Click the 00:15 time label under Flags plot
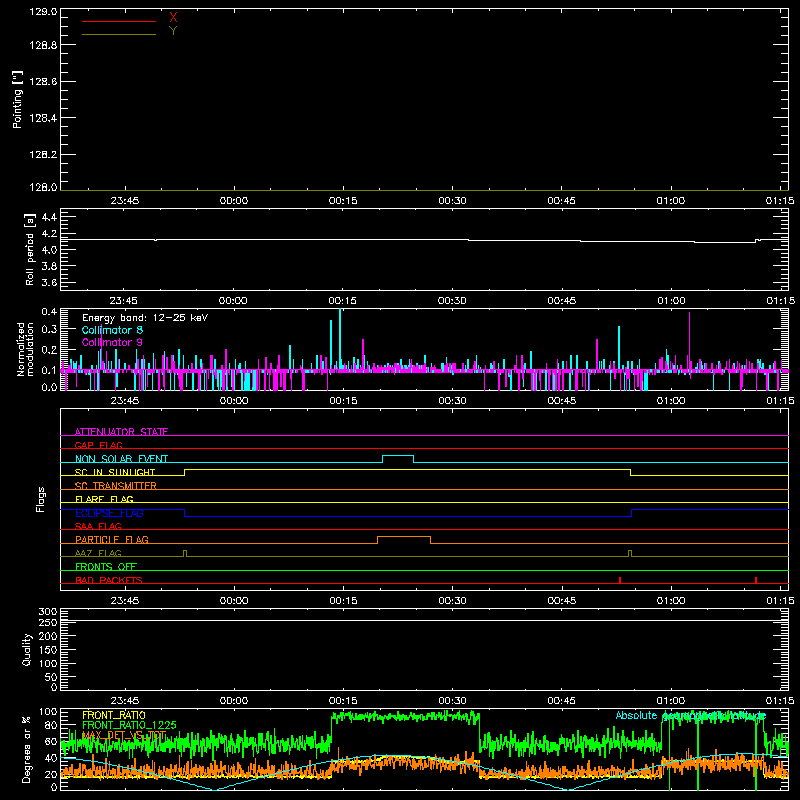This screenshot has width=800, height=800. (343, 601)
